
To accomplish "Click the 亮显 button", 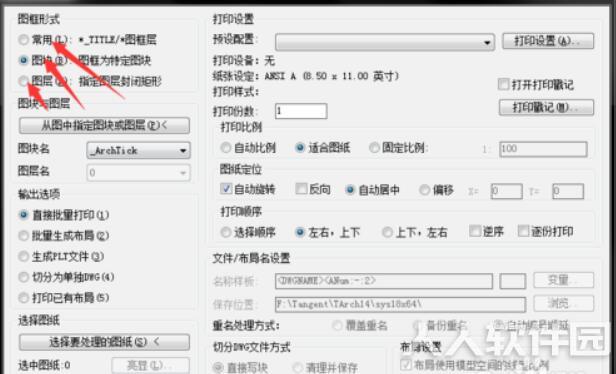I will [150, 365].
